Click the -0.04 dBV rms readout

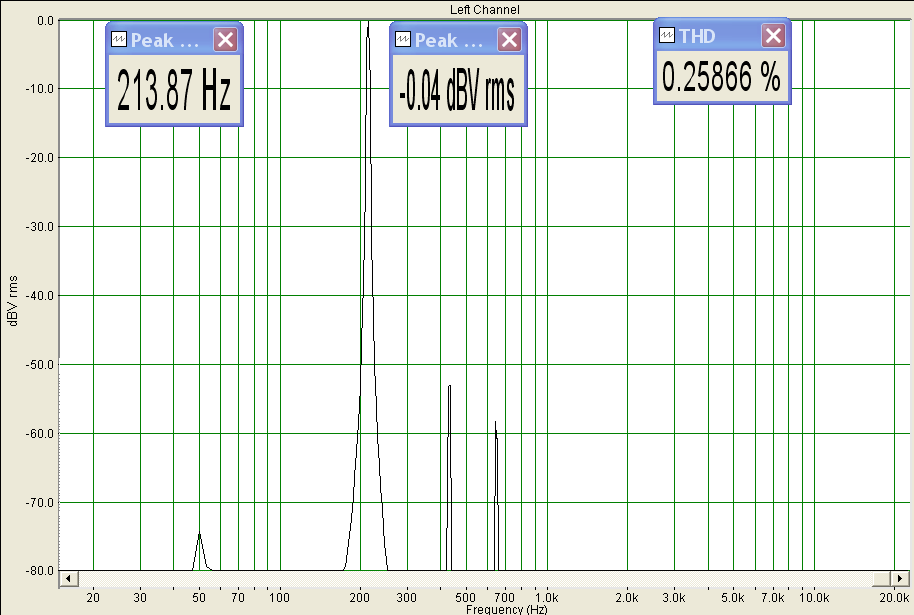[x=458, y=92]
